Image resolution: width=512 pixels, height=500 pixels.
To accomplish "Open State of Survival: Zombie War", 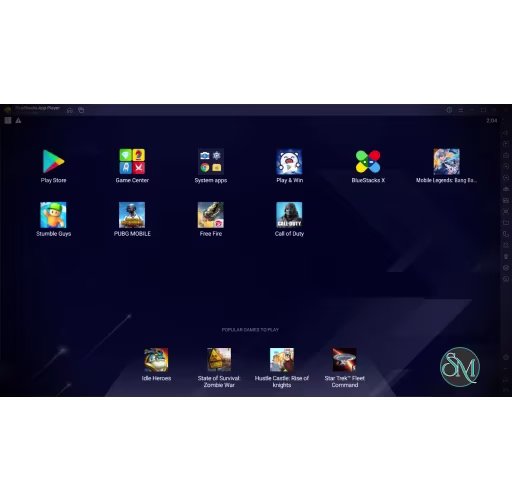I will (219, 360).
